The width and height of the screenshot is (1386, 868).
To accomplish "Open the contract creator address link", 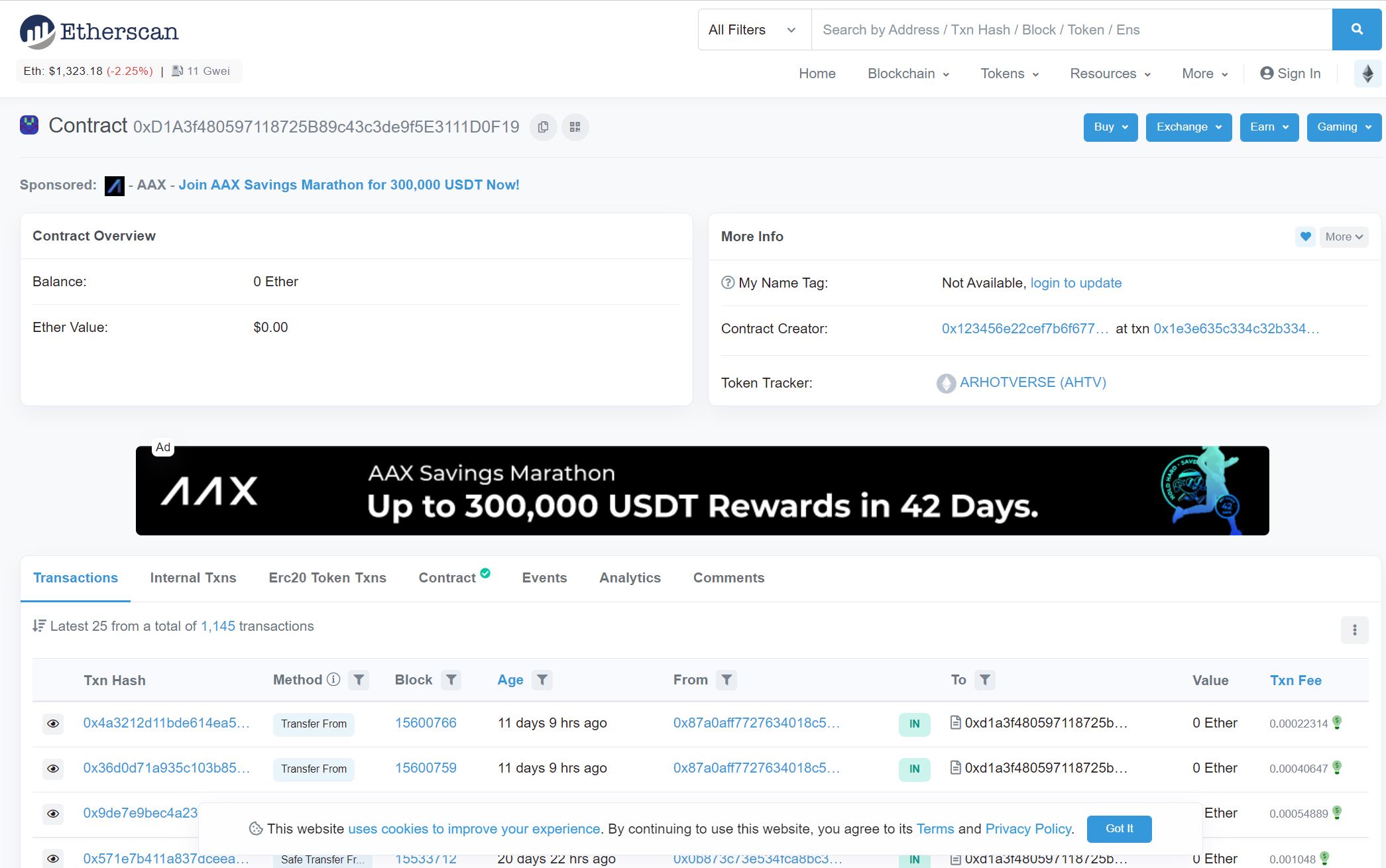I will pos(1025,329).
